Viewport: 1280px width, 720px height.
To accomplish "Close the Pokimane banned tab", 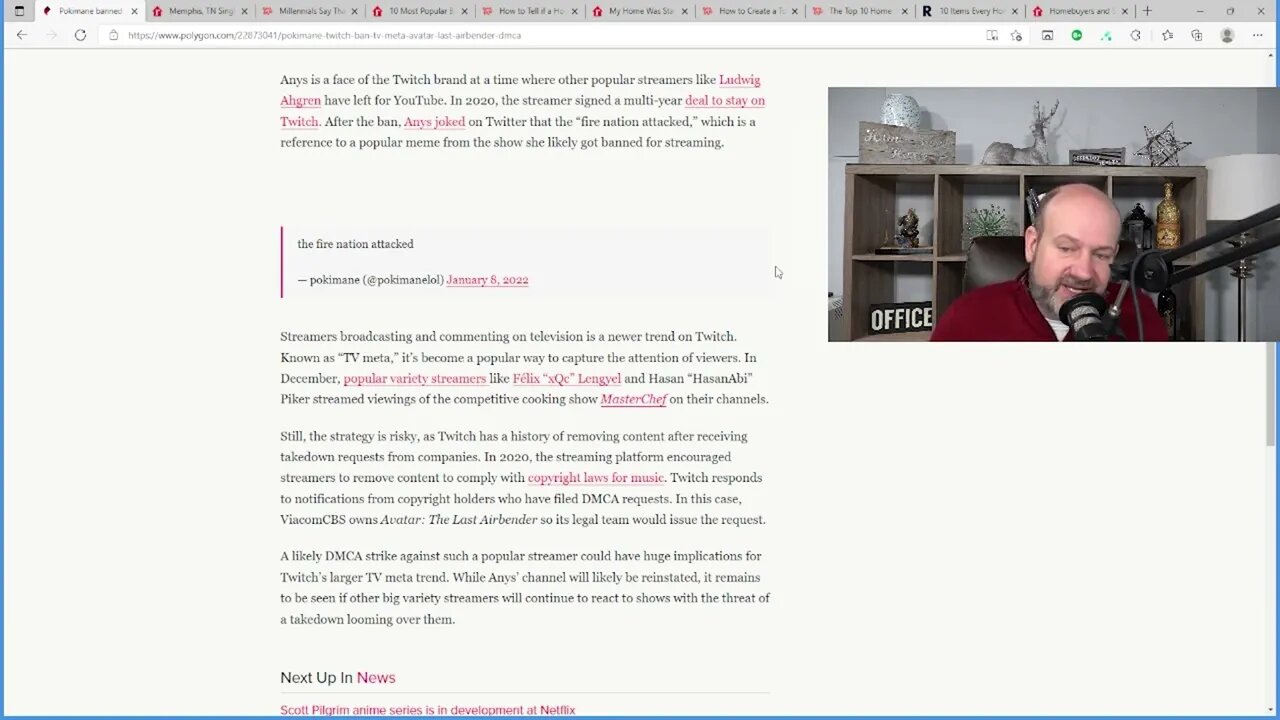I will (134, 11).
